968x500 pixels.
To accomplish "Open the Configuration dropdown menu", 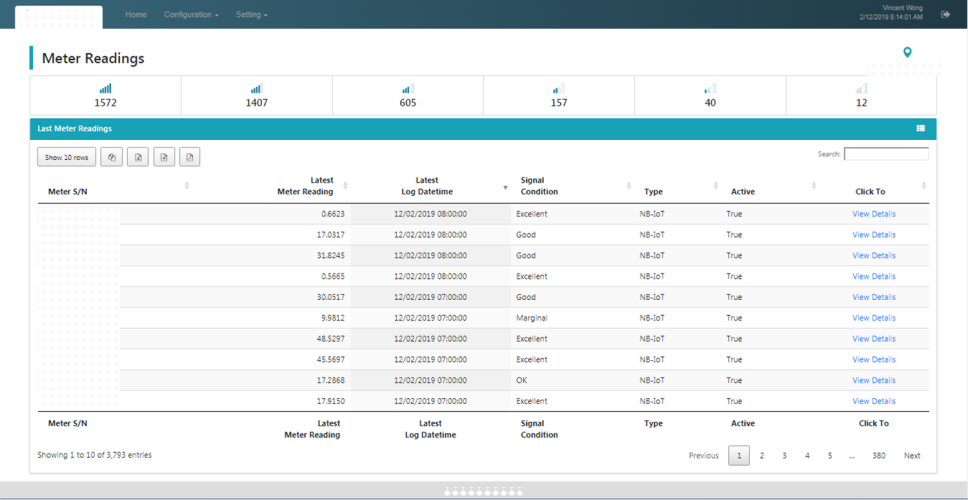I will pos(191,14).
